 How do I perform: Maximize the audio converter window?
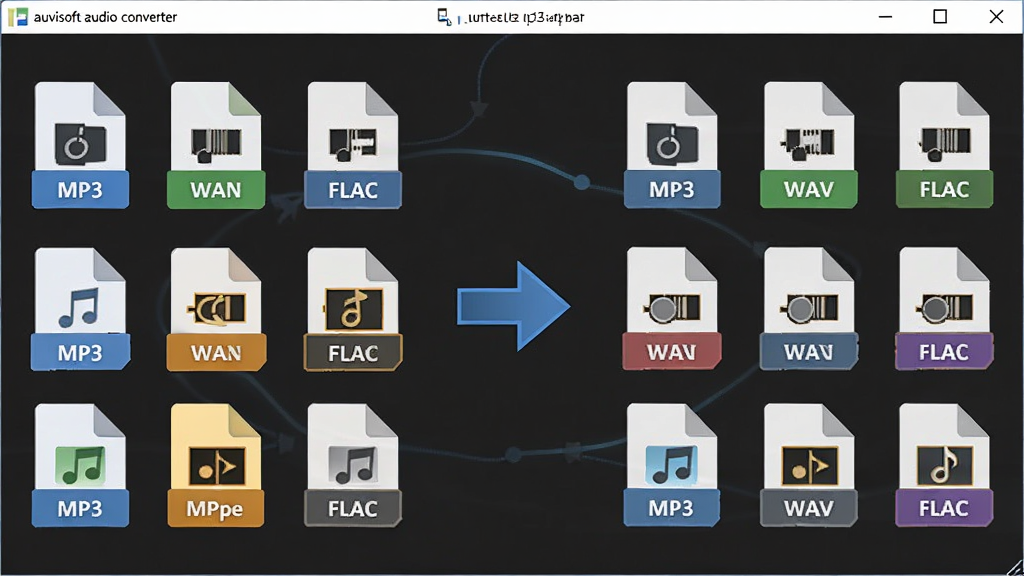(940, 16)
